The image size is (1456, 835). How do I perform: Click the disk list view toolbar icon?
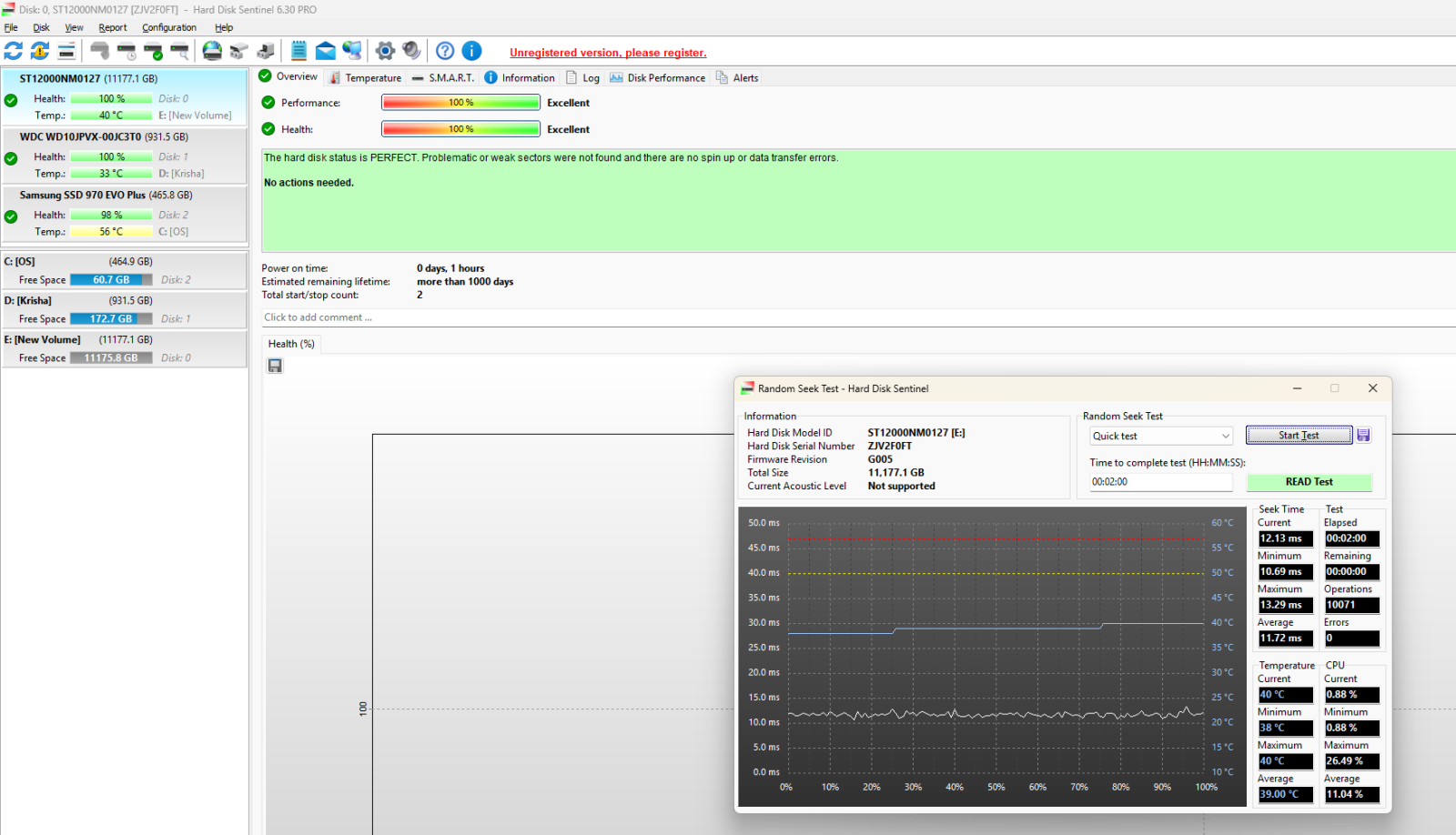(66, 51)
